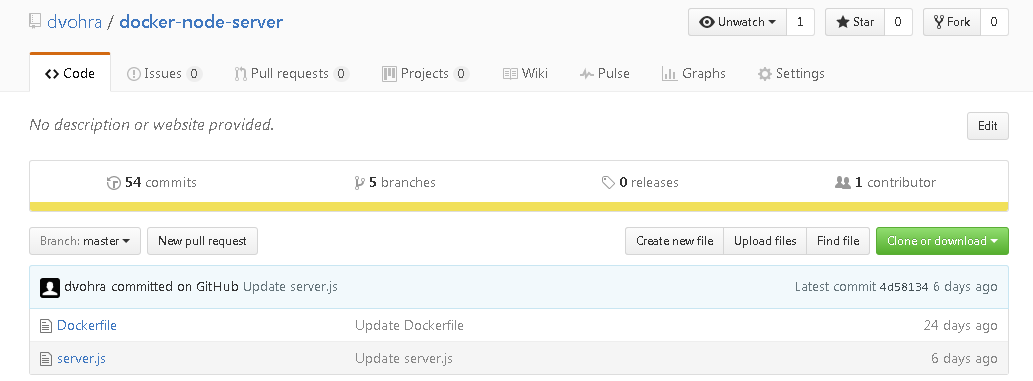Click the star icon in Star button
This screenshot has height=381, width=1033.
(x=843, y=22)
